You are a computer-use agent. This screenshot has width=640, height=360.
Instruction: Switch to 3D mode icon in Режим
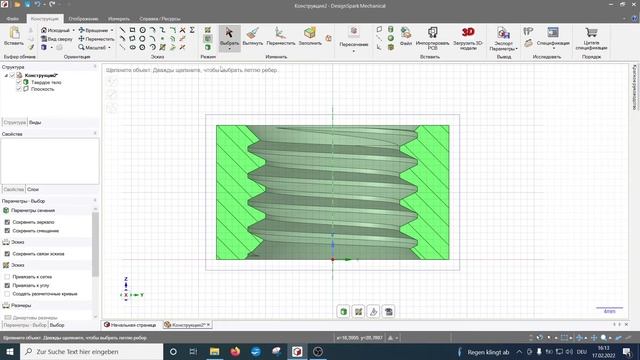click(208, 47)
